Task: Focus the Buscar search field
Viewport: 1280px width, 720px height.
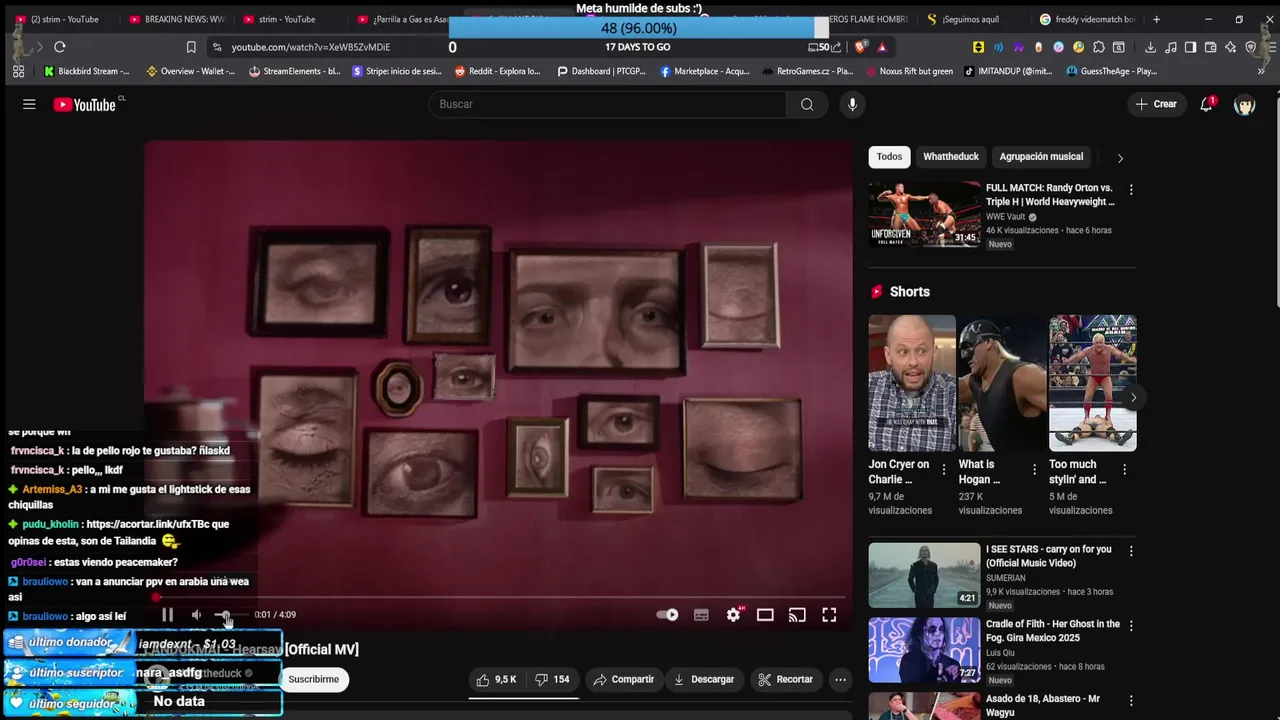Action: (x=608, y=104)
